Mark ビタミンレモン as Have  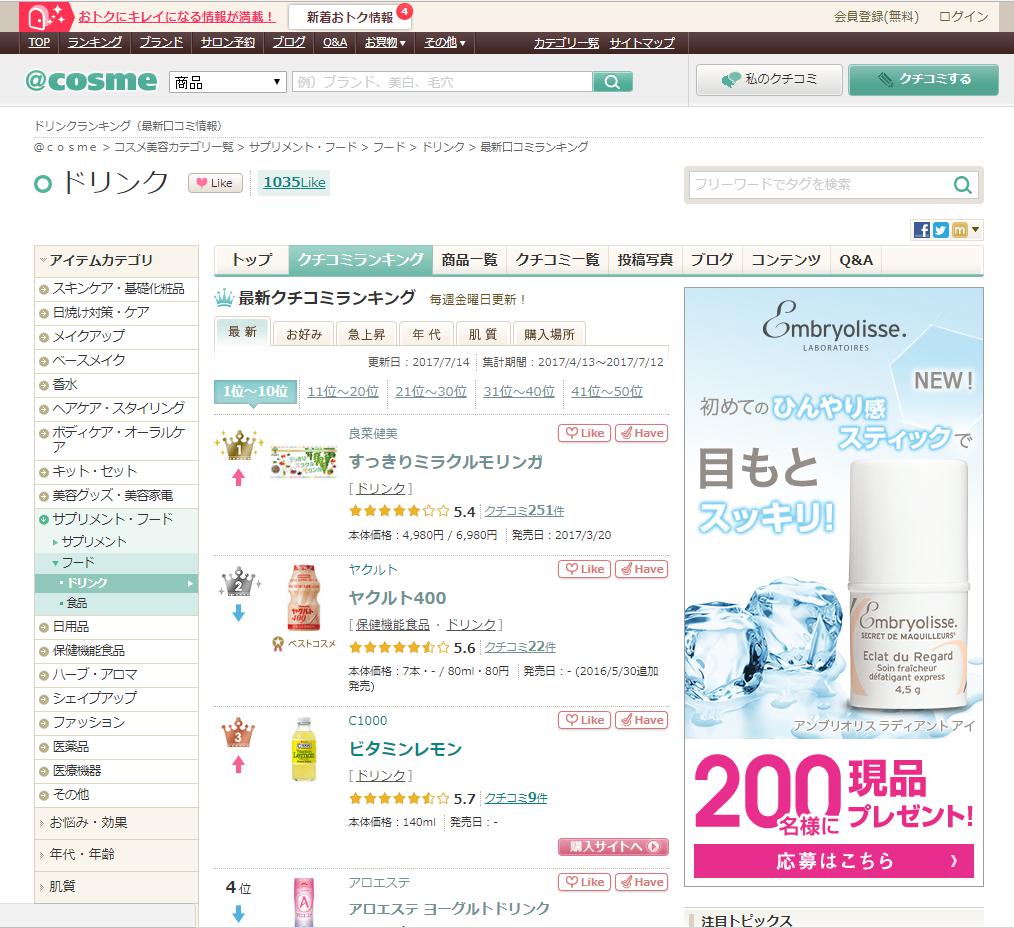pos(641,720)
